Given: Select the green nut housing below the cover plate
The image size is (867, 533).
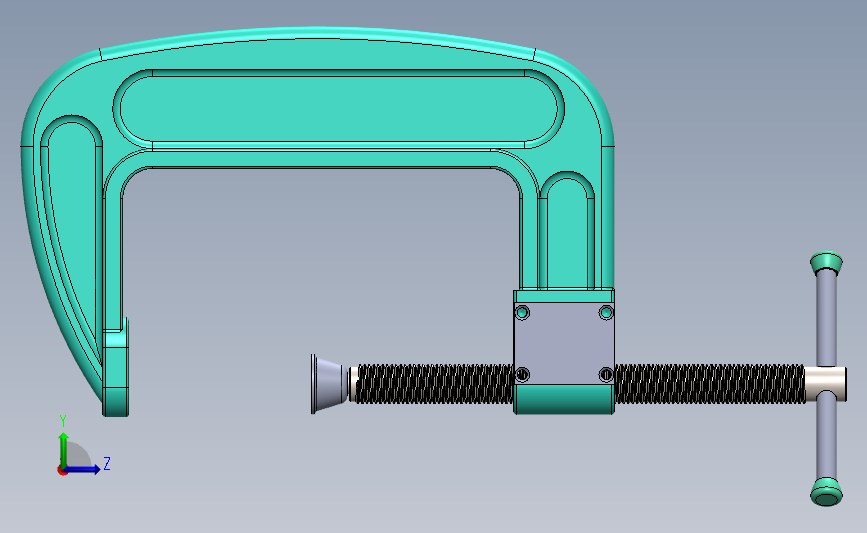Looking at the screenshot, I should [x=564, y=399].
